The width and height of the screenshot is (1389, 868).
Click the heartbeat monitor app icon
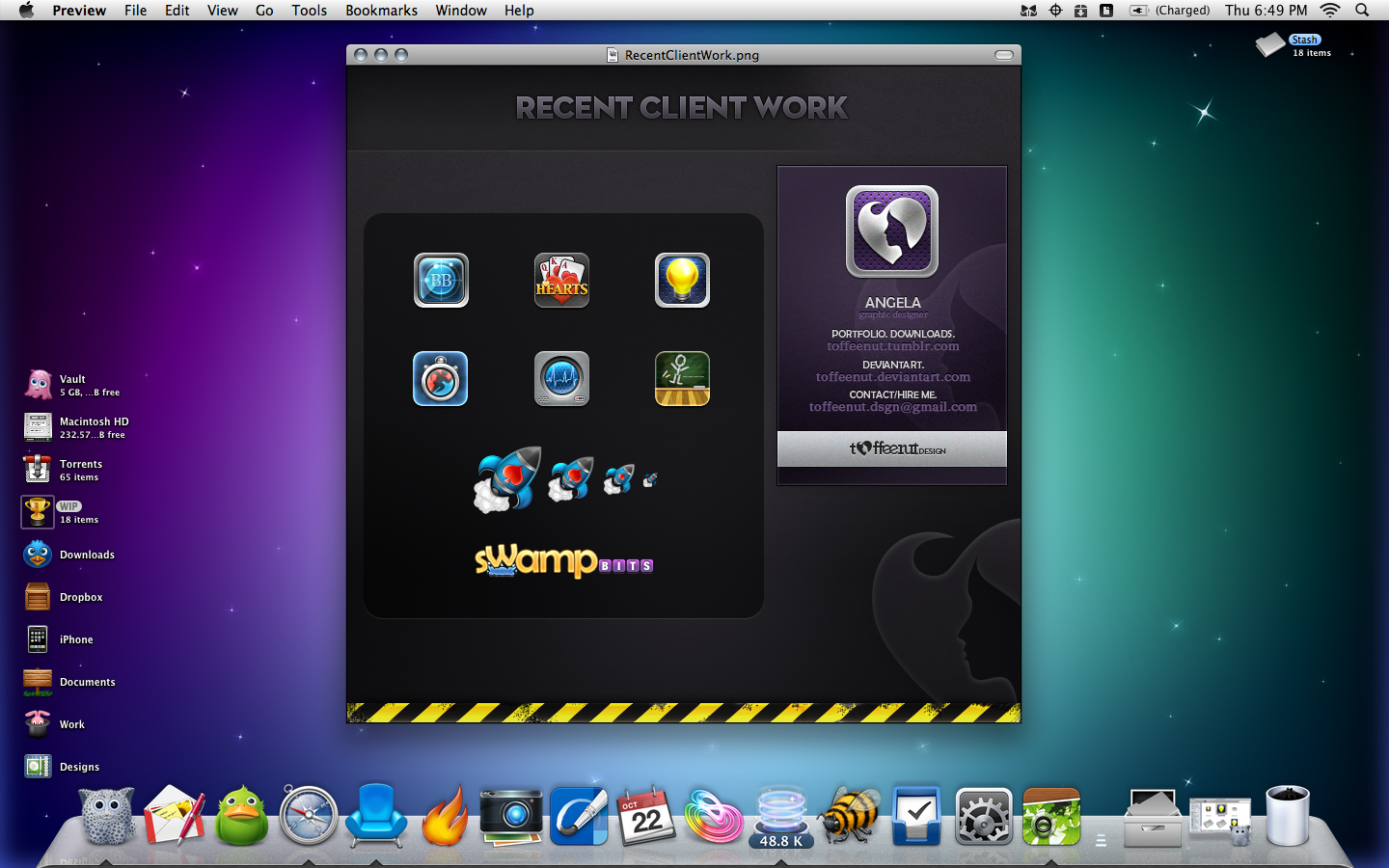[561, 379]
